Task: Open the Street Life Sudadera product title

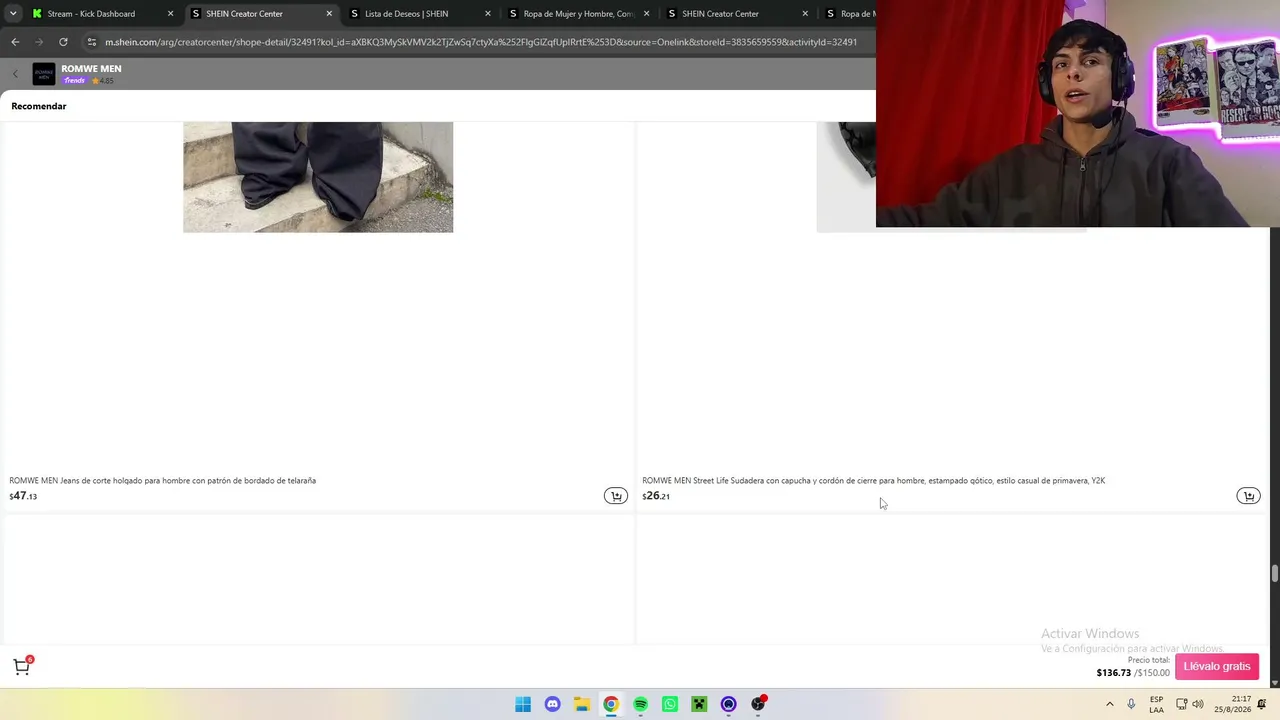Action: pyautogui.click(x=873, y=481)
